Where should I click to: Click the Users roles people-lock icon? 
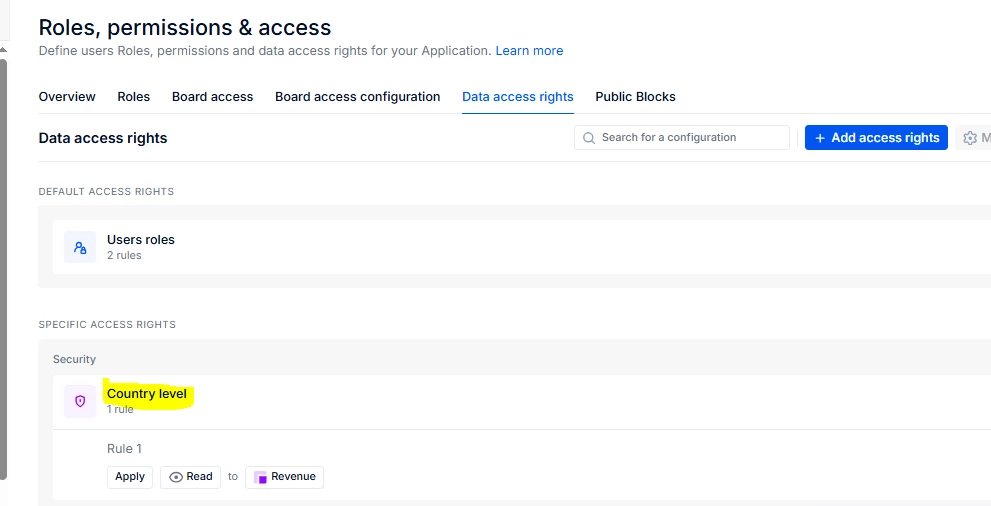point(80,247)
